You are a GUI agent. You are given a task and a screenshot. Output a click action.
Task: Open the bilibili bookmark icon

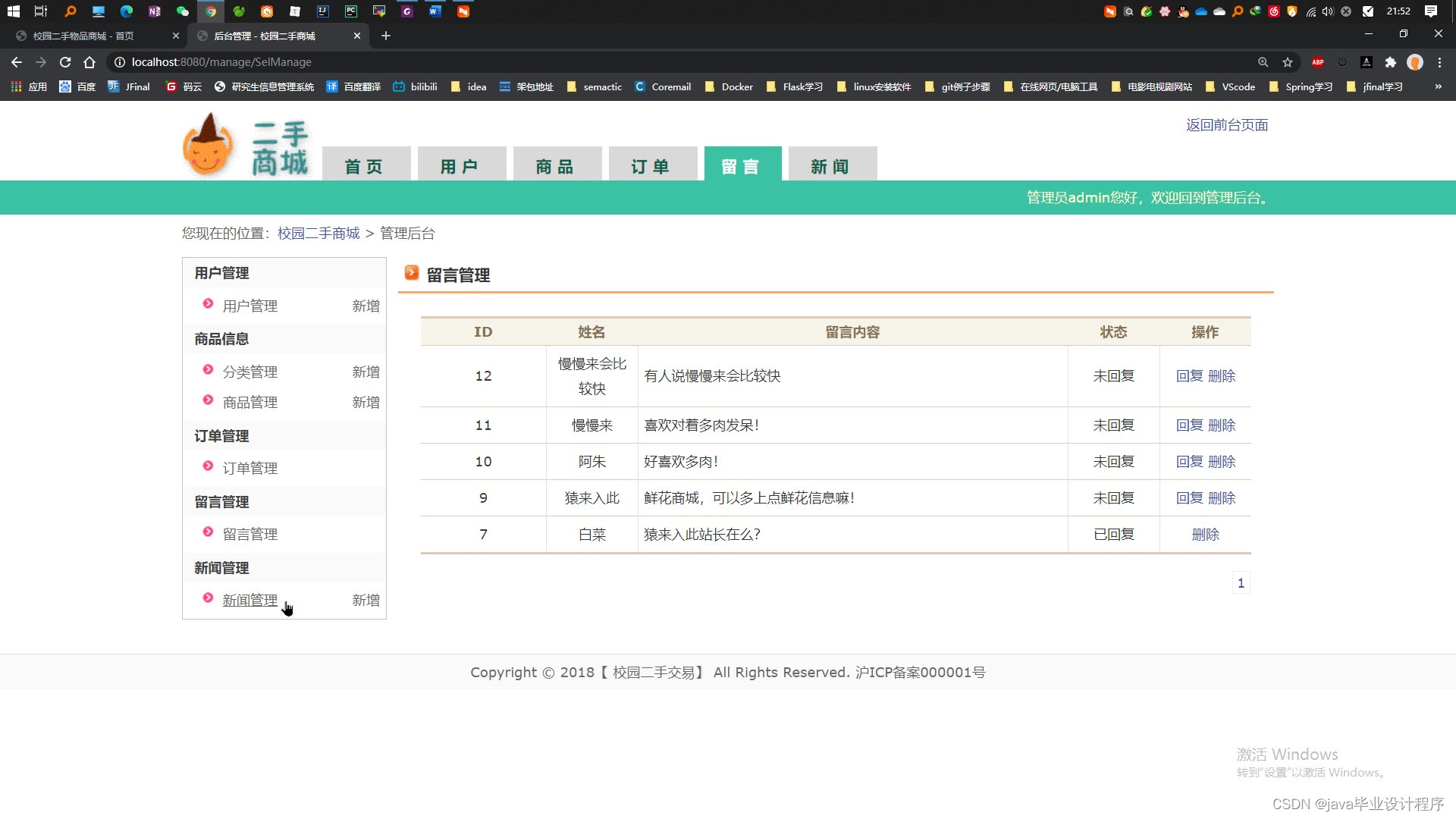pos(400,86)
